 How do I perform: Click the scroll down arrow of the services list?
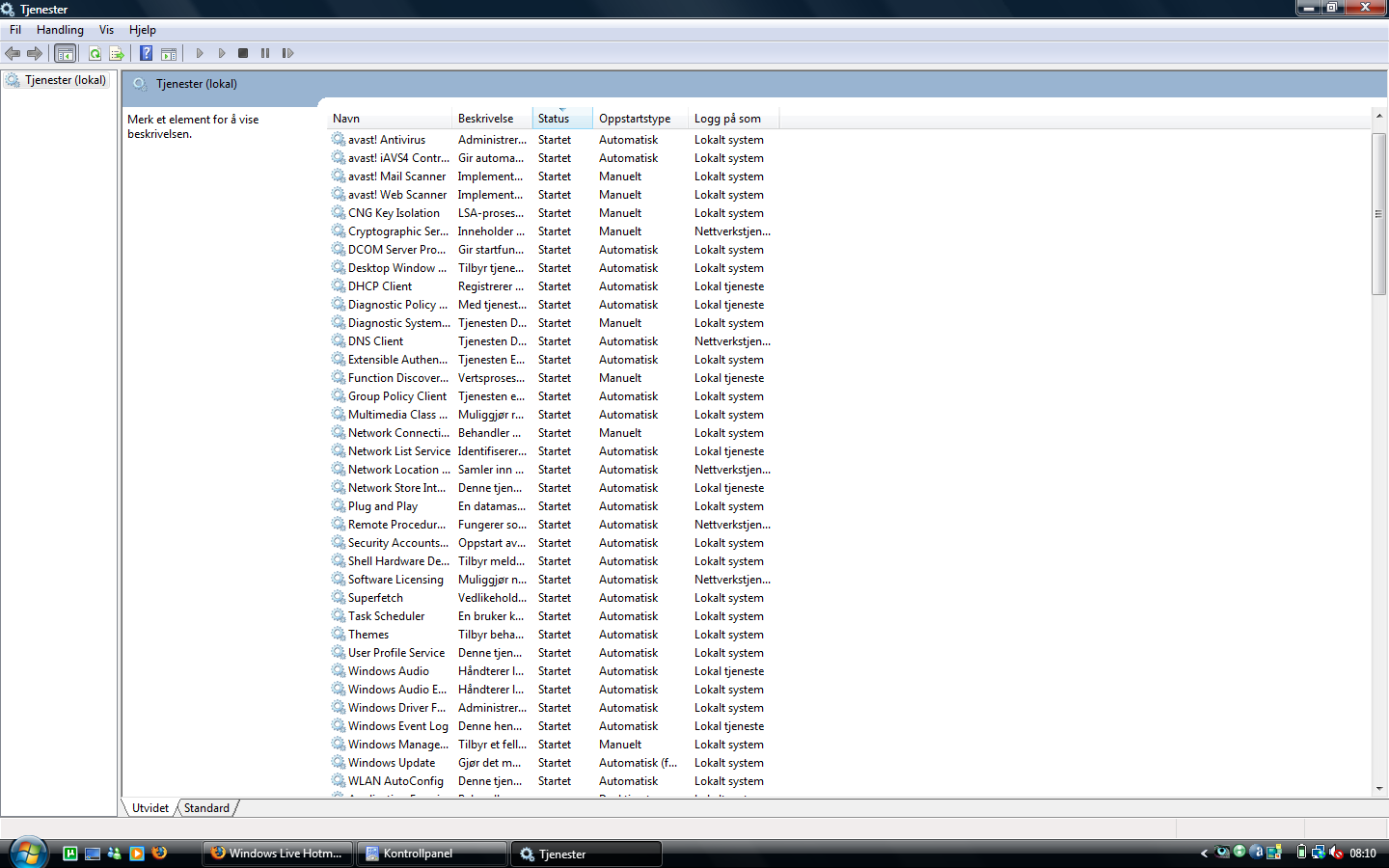pyautogui.click(x=1378, y=789)
